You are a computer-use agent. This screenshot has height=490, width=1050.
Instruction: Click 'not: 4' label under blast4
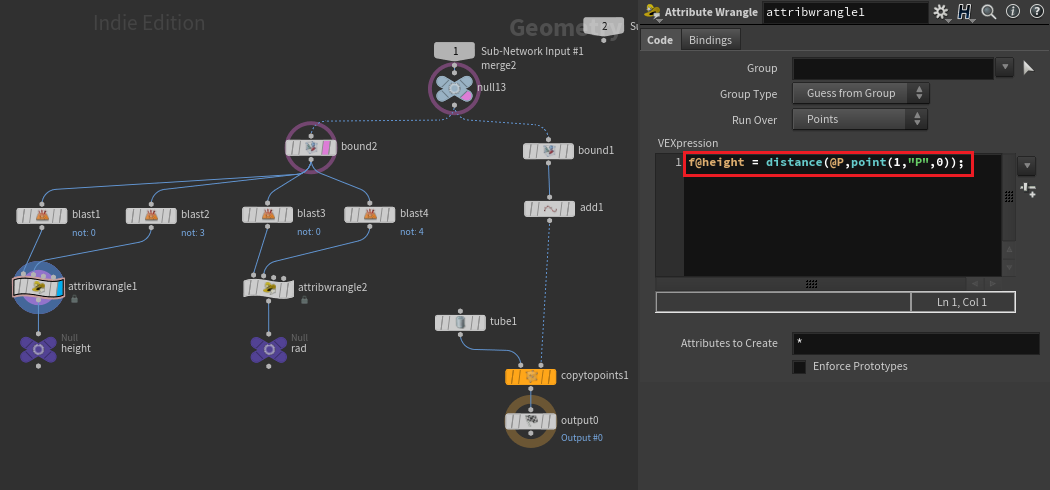click(x=412, y=232)
